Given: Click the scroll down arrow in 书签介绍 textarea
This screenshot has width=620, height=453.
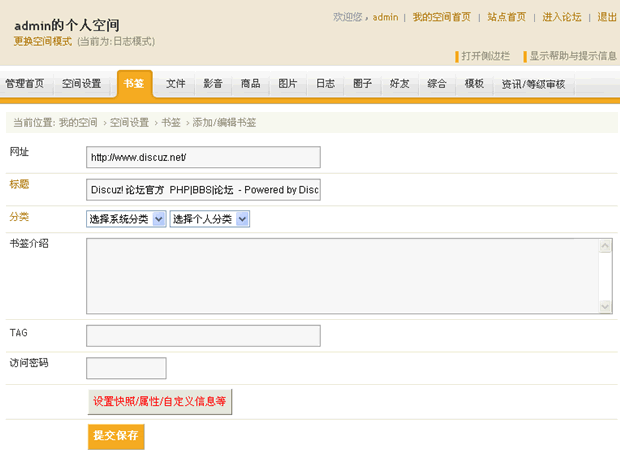Looking at the screenshot, I should 605,306.
